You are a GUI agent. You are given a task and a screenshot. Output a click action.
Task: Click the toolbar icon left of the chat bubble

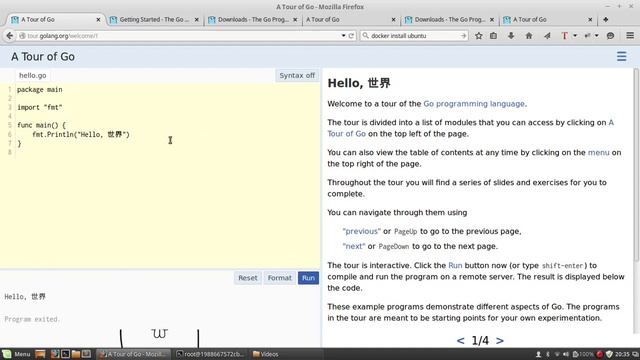click(x=587, y=36)
